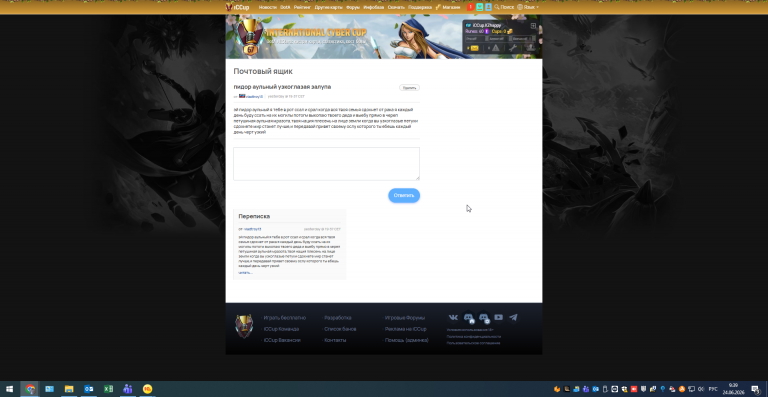Screen dimensions: 768x397
Task: Open the YouTube social icon
Action: point(499,317)
